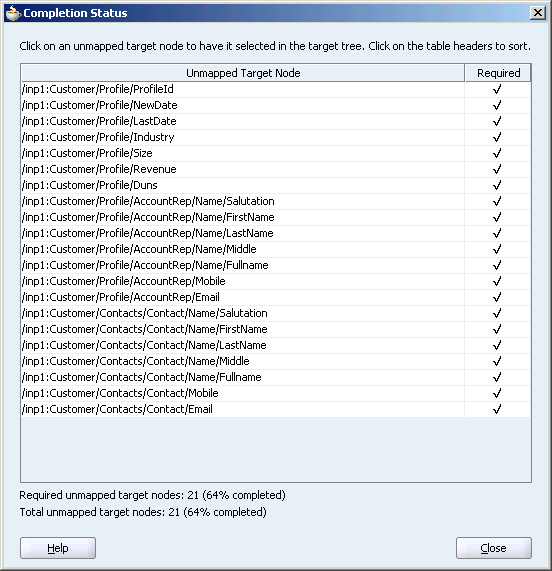Viewport: 552px width, 571px height.
Task: Click Required checkmark for Contacts/Contact/Email
Action: coord(497,410)
